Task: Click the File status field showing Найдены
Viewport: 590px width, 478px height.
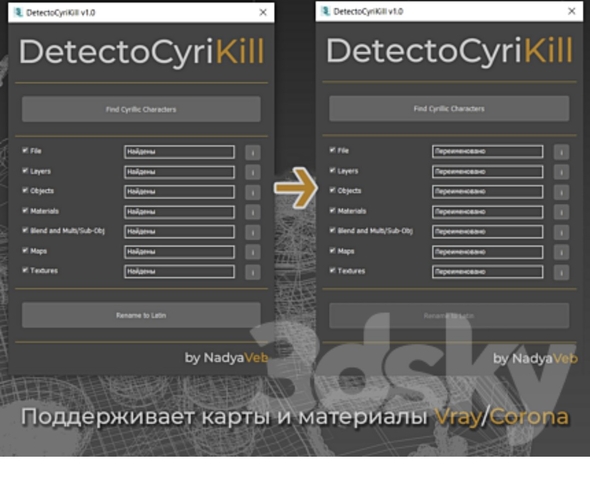Action: tap(179, 152)
